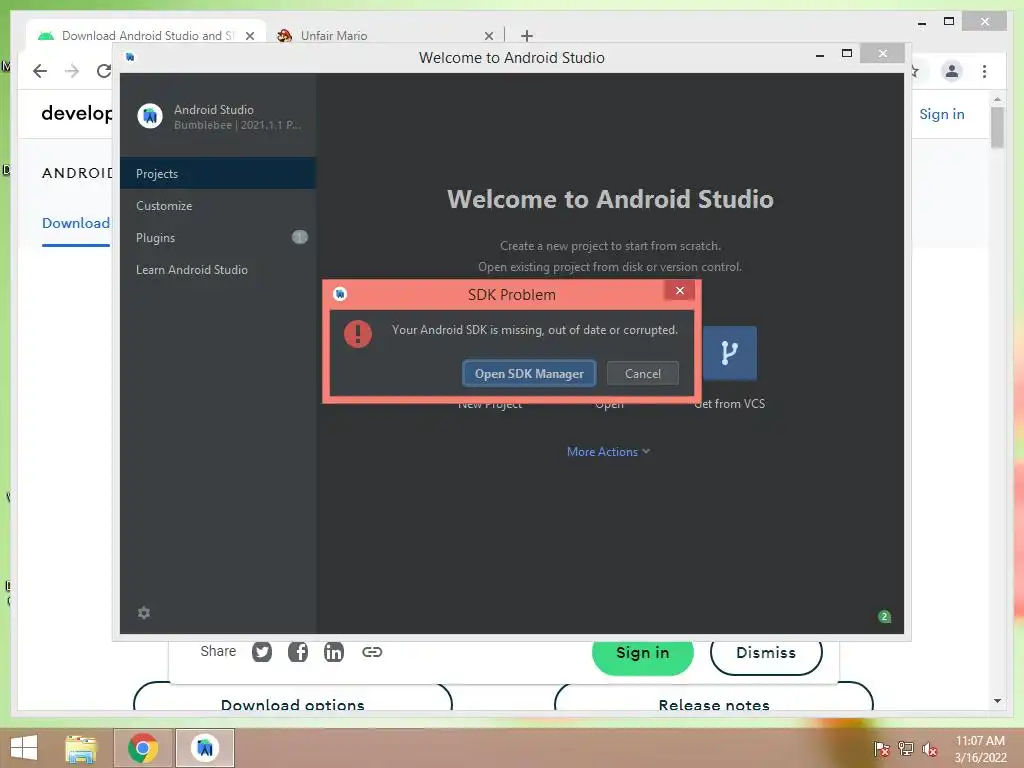Open a new Chrome tab
This screenshot has width=1024, height=768.
point(527,36)
